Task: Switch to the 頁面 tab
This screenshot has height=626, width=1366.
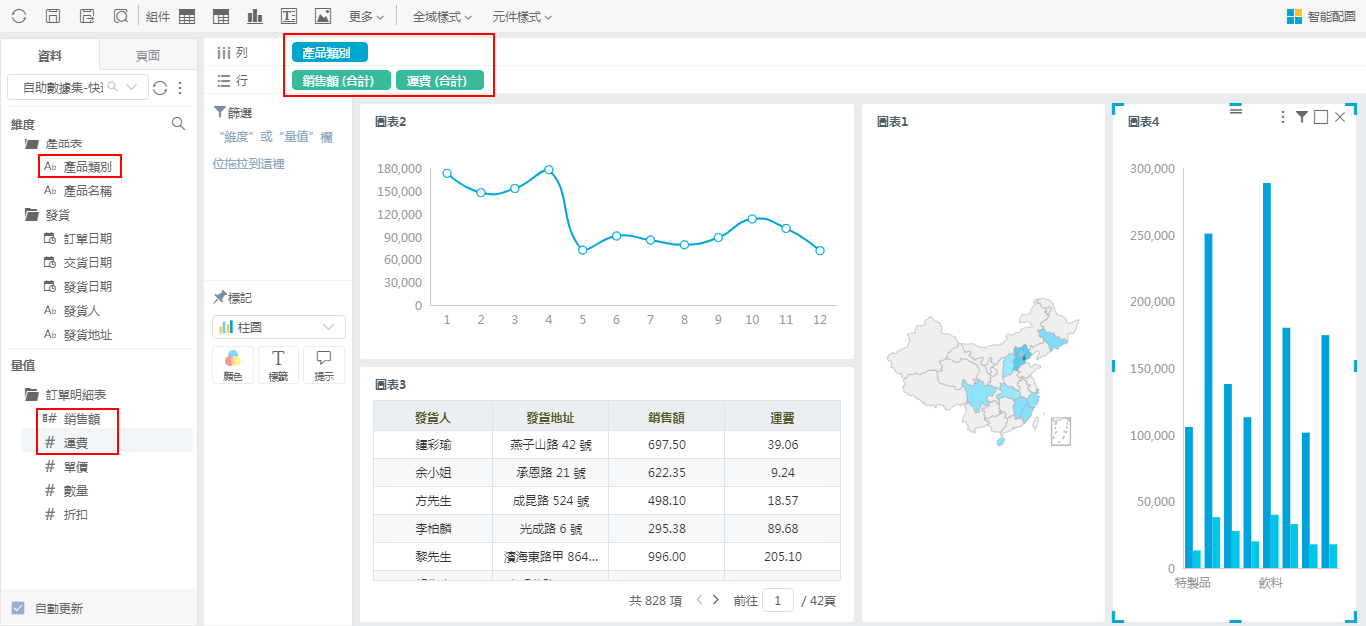Action: (147, 56)
